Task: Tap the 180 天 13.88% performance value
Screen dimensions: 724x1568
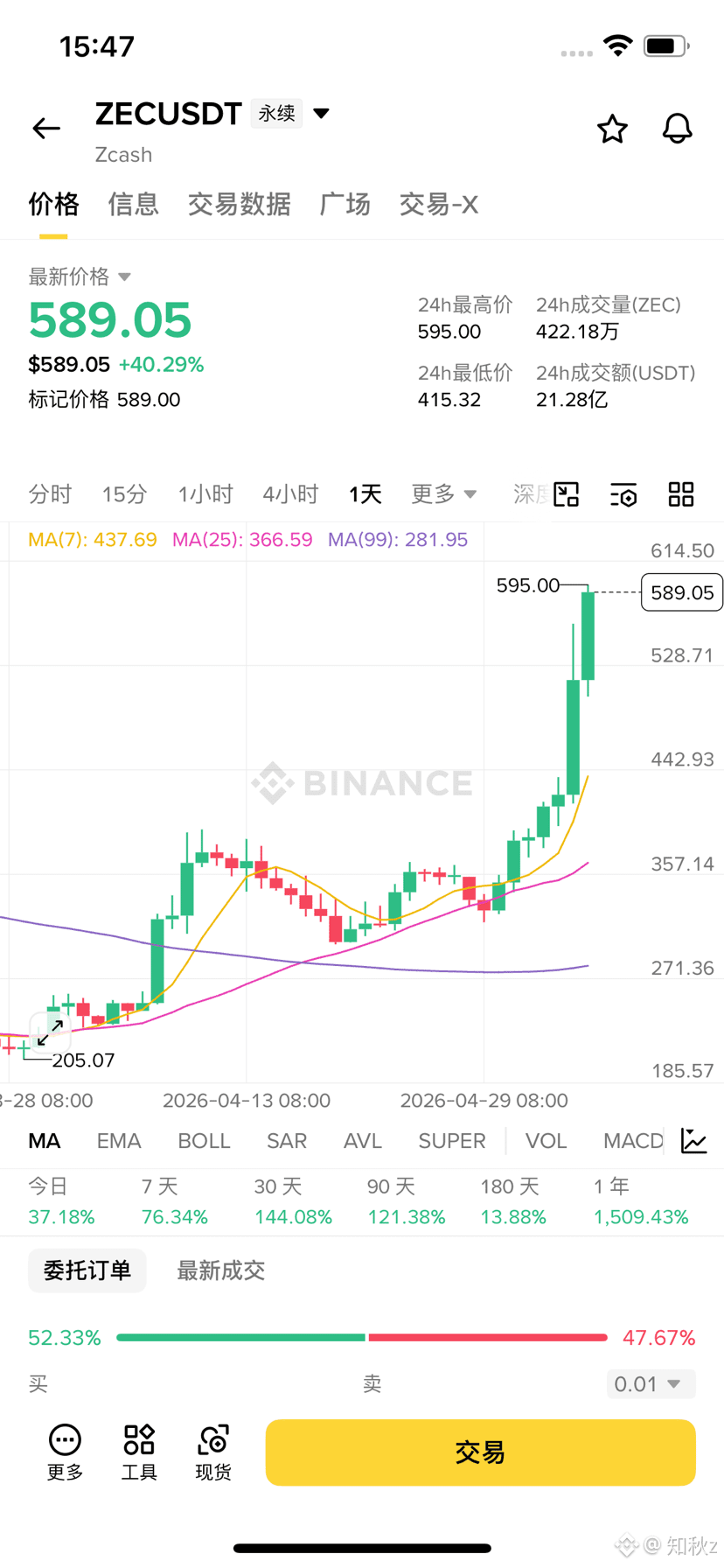Action: pyautogui.click(x=513, y=1217)
